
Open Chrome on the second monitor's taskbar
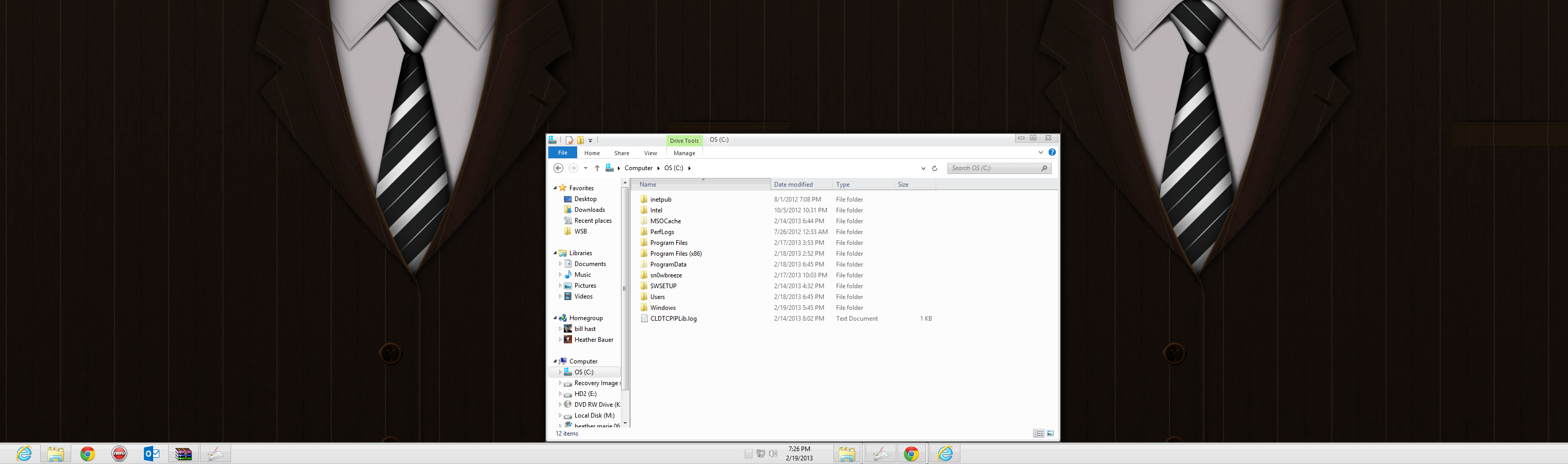pos(911,454)
